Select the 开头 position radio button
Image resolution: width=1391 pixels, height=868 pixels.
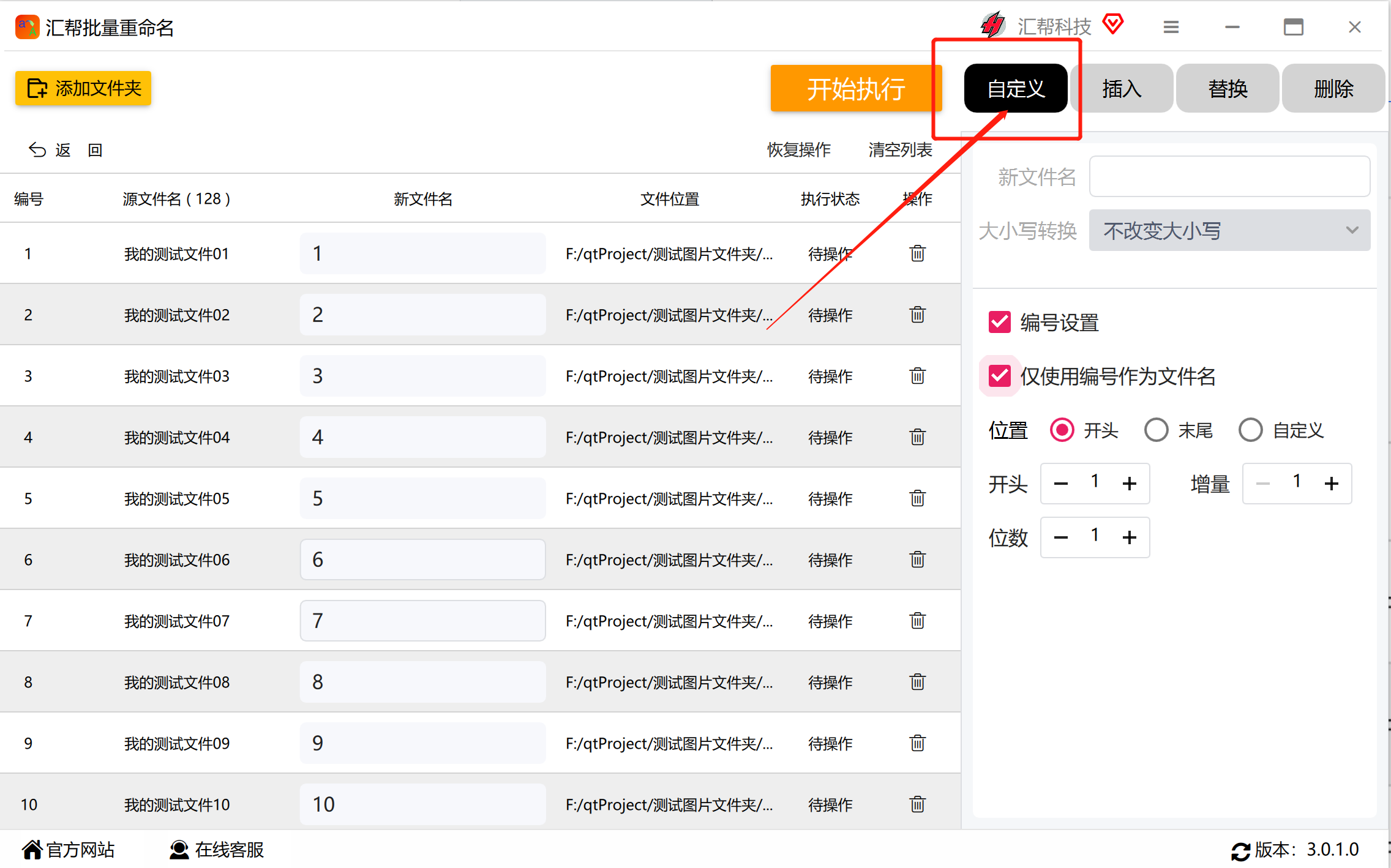point(1062,430)
